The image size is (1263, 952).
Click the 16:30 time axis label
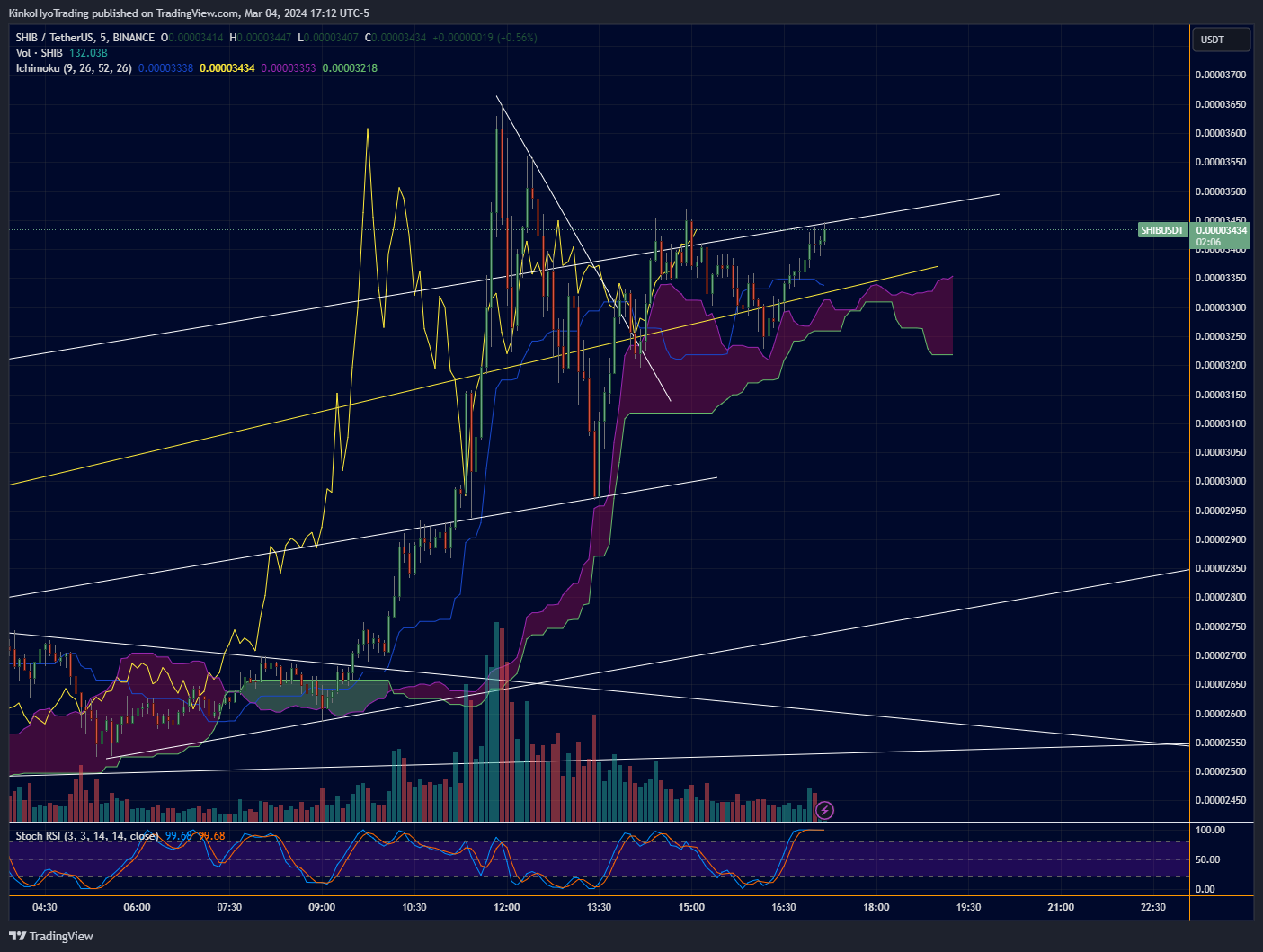tap(784, 907)
